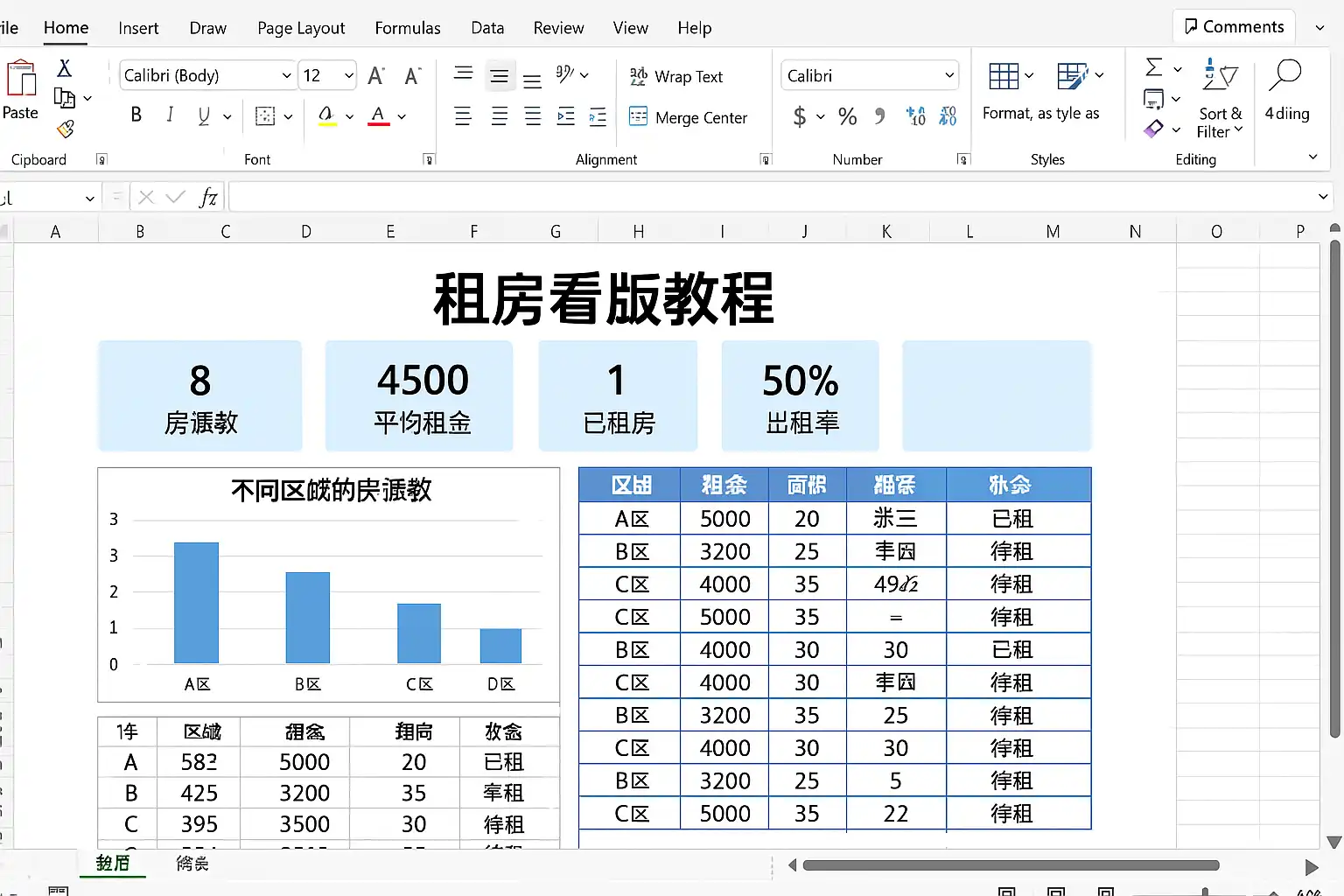Click the Paste clipboard icon

[x=21, y=80]
